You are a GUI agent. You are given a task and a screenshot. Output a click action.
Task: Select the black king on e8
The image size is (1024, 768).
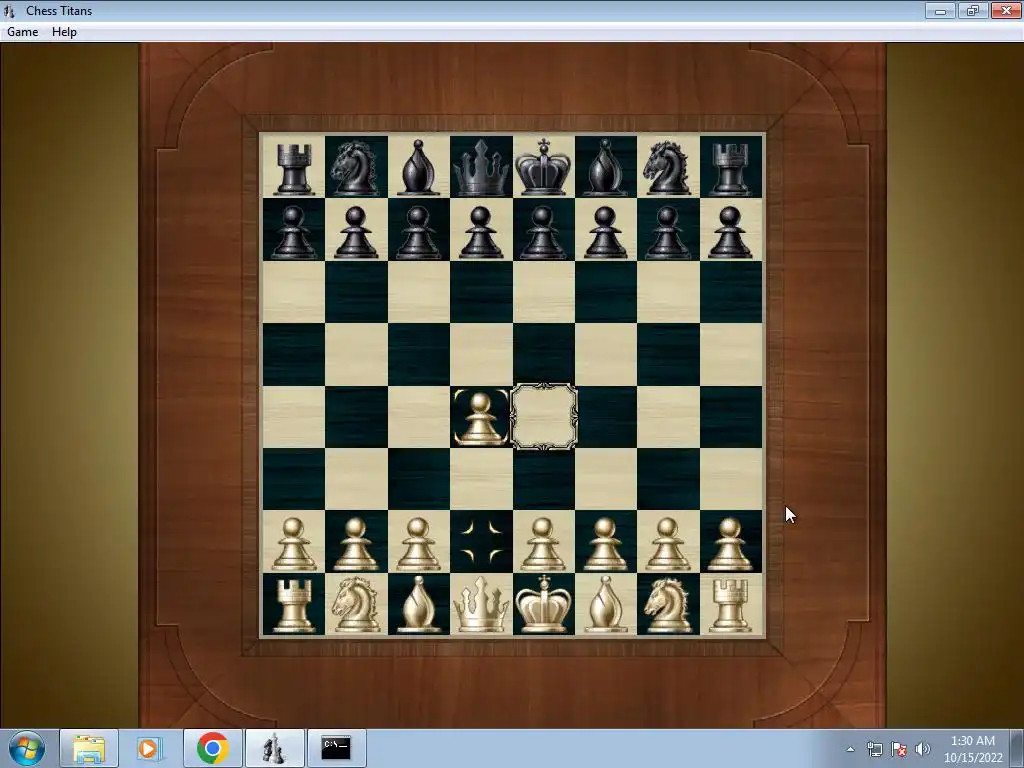tap(543, 167)
